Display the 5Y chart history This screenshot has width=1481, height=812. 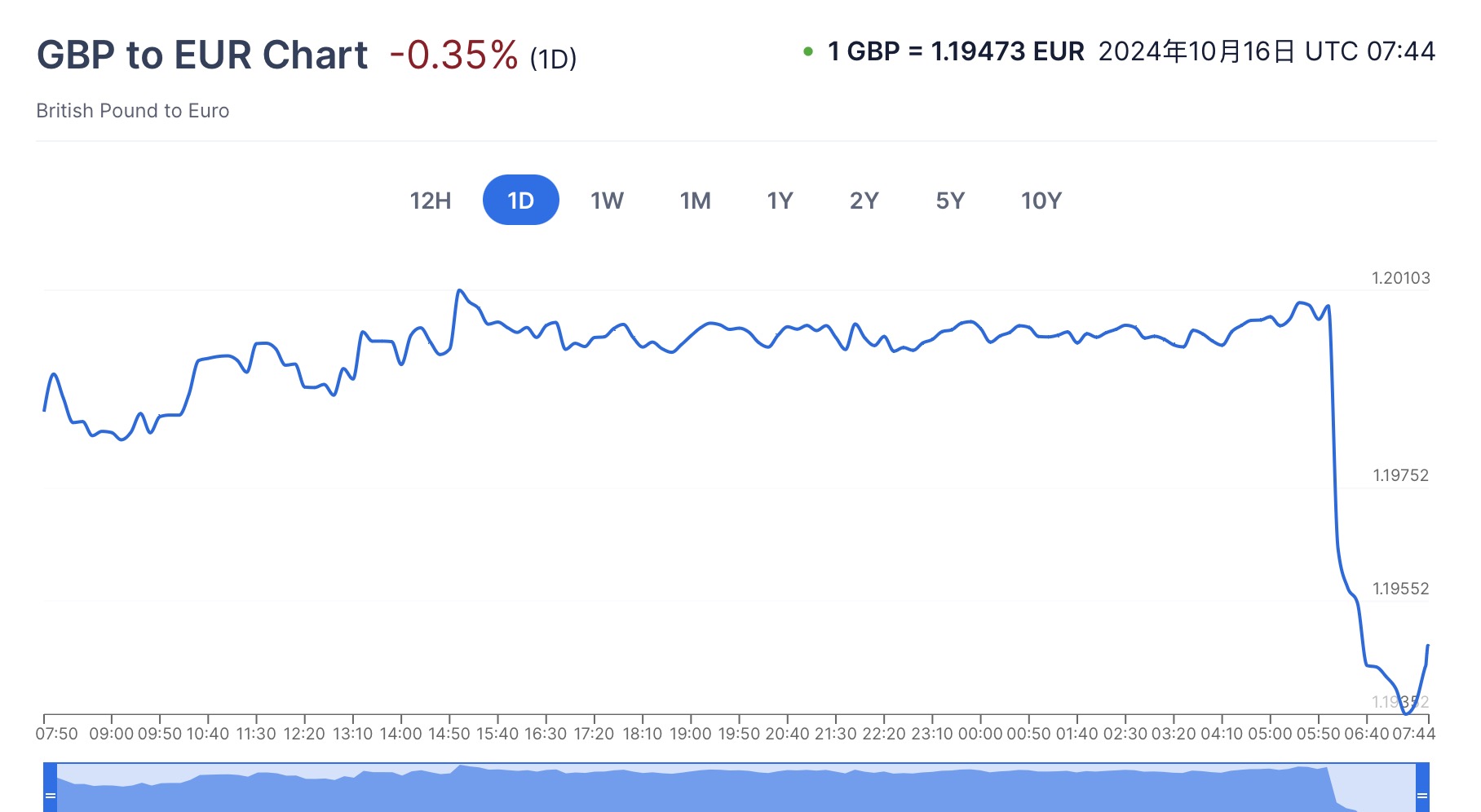[x=950, y=201]
